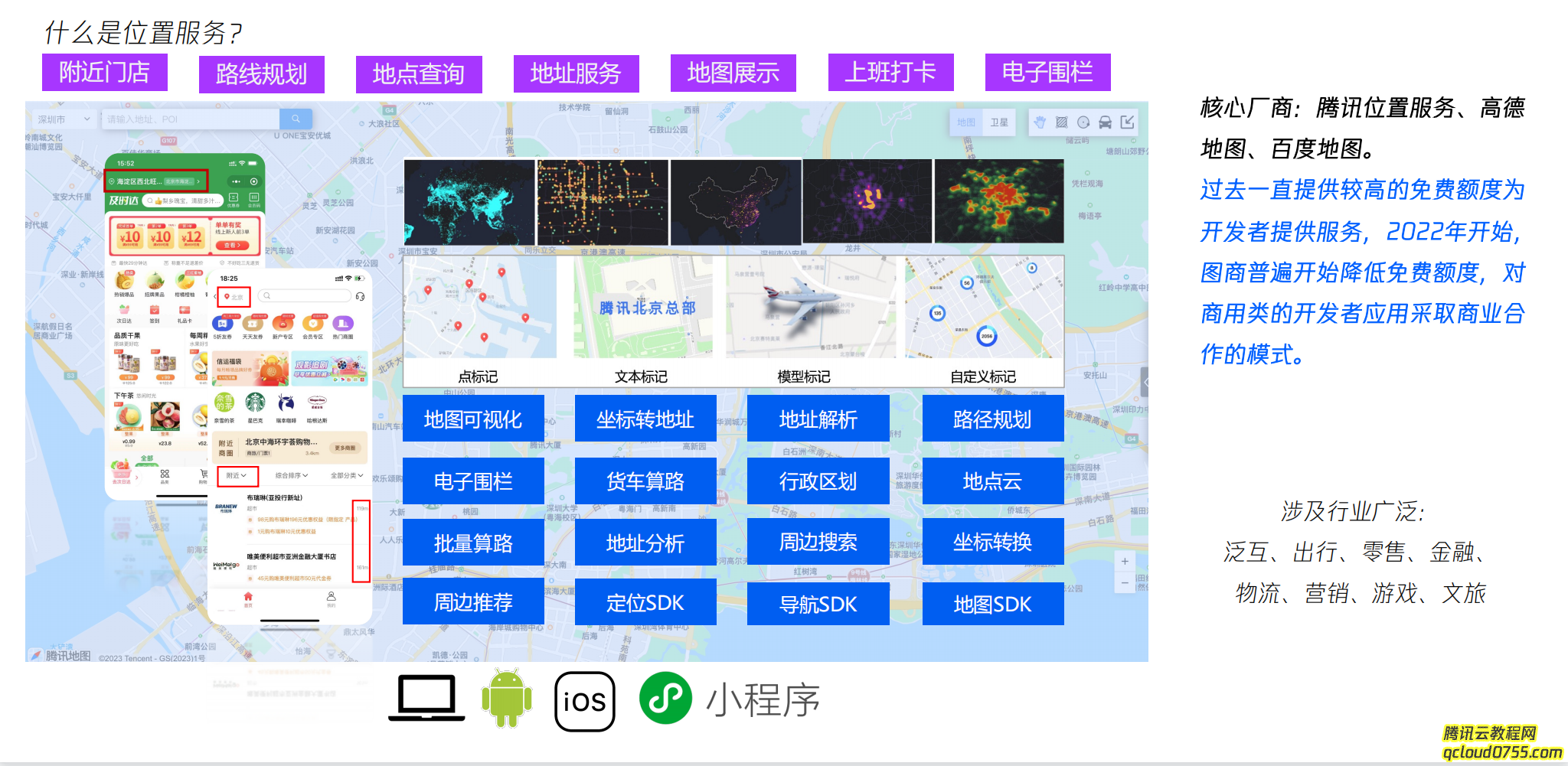
Task: Click the iOS platform icon
Action: (x=585, y=701)
